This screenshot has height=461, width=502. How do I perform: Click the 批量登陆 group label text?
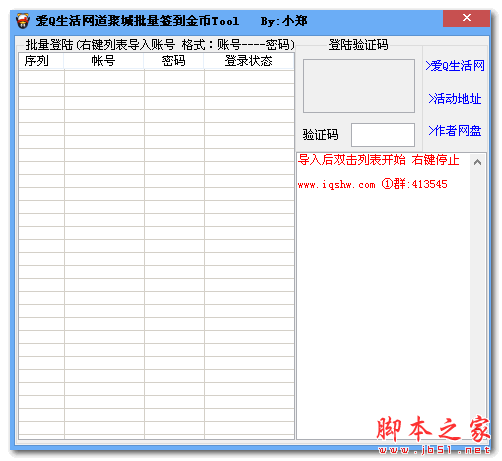[160, 45]
